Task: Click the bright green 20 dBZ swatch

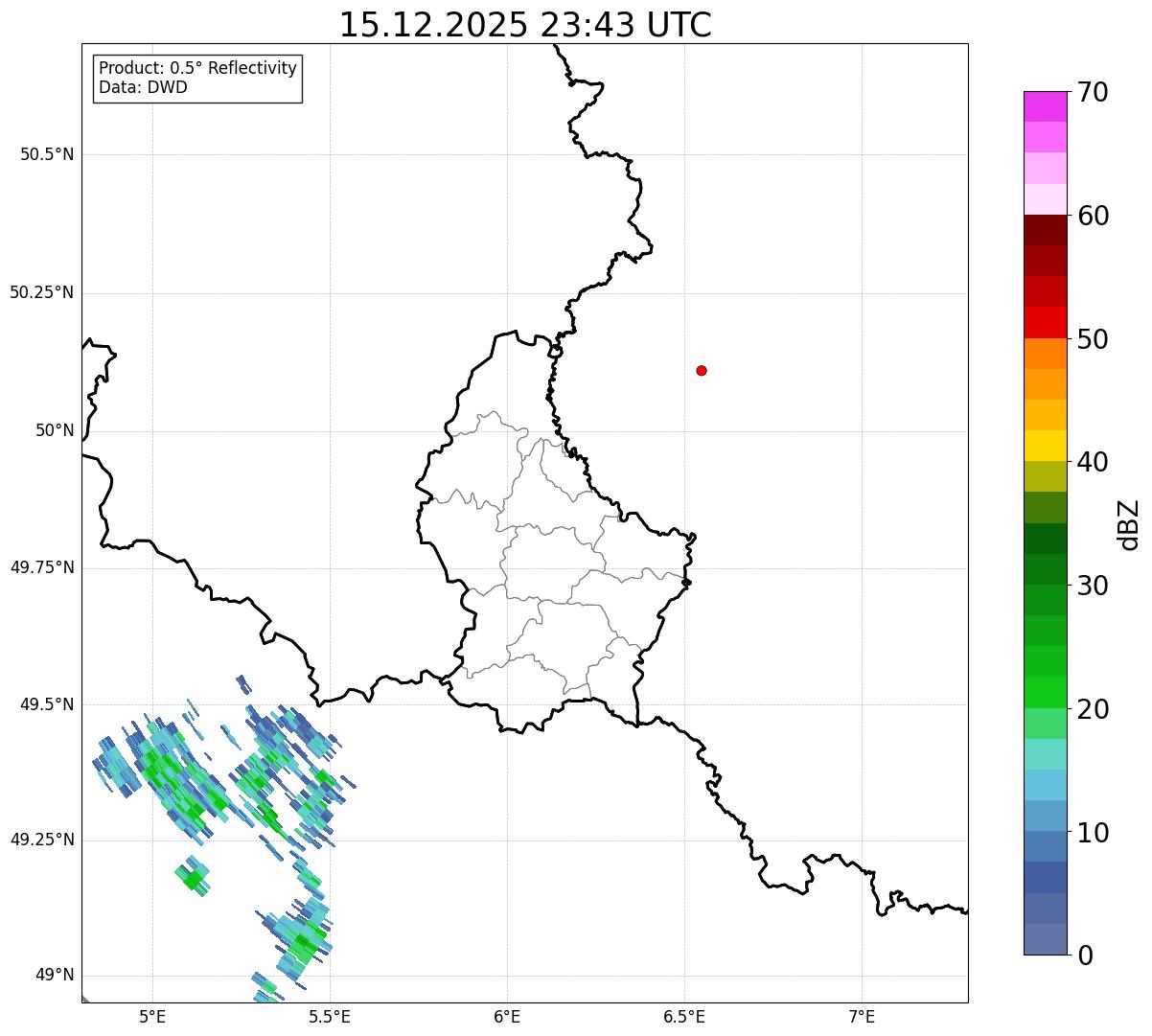Action: pyautogui.click(x=1045, y=693)
